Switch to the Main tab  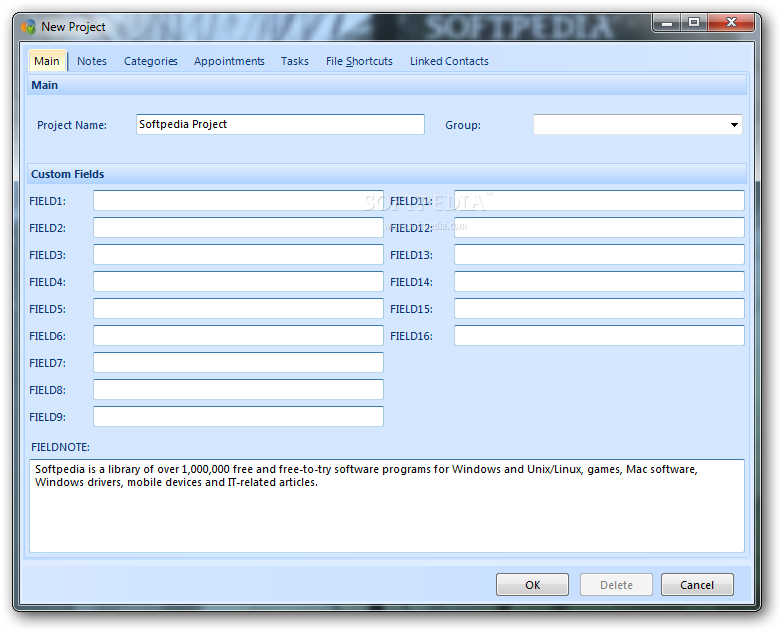point(47,61)
